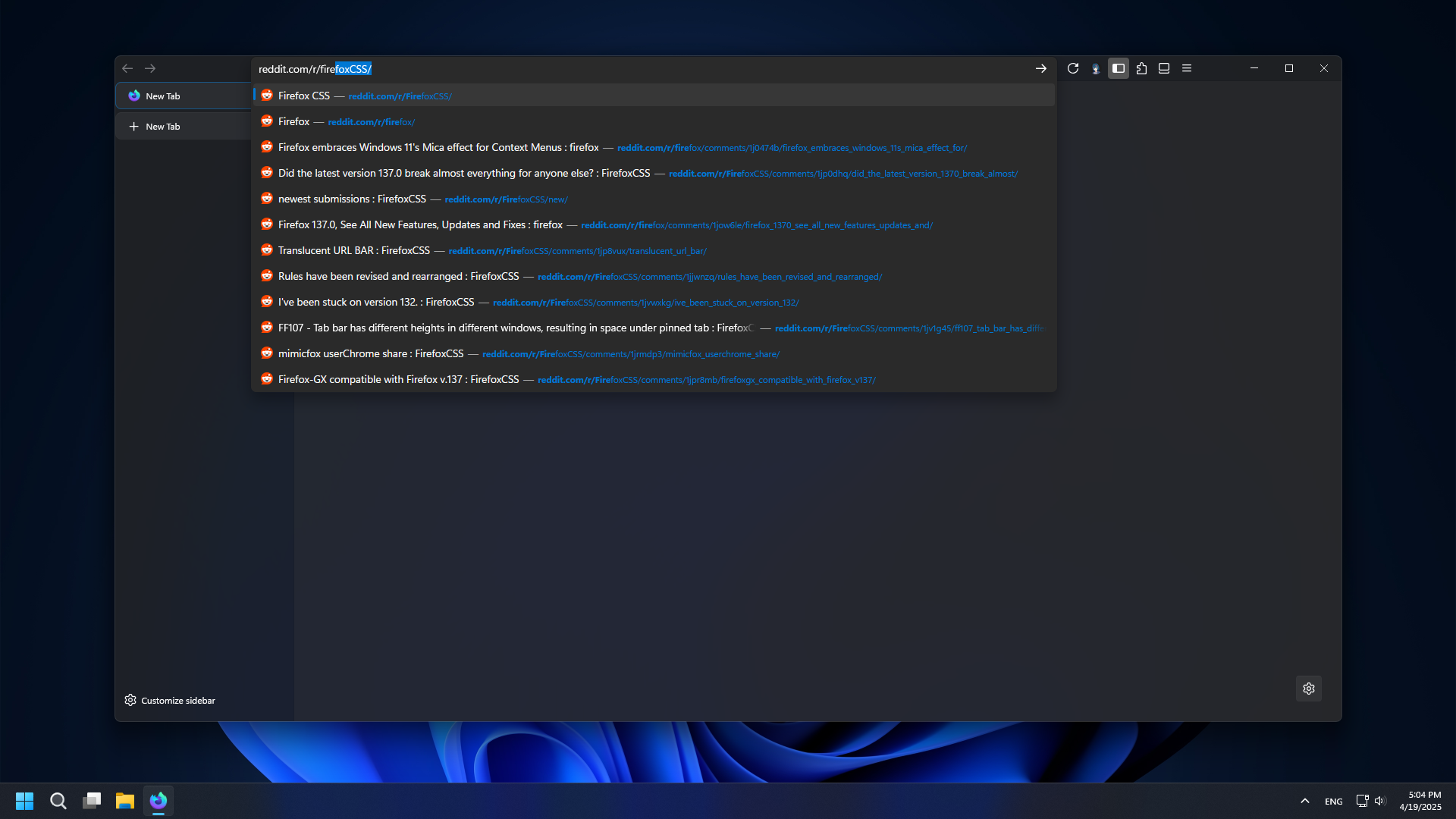Open the hamburger application menu
This screenshot has width=1456, height=819.
tap(1187, 68)
